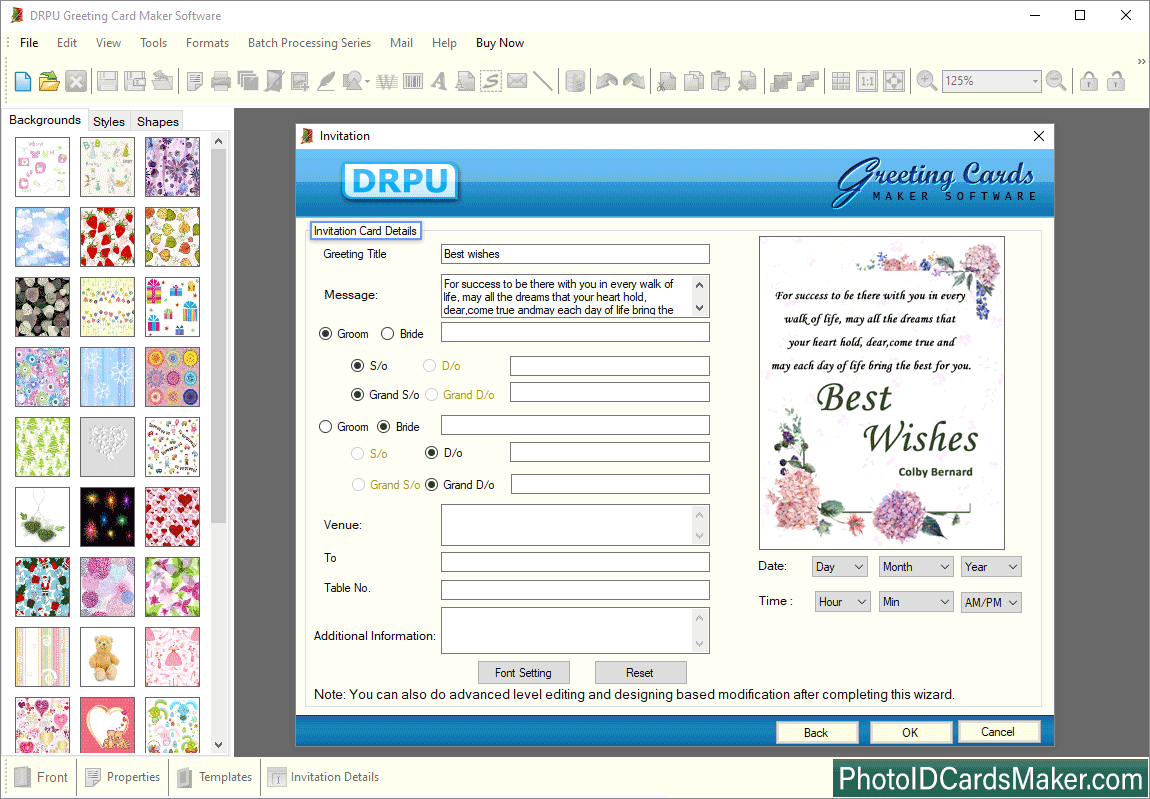This screenshot has width=1150, height=799.
Task: Click OK to confirm invitation
Action: pos(910,732)
